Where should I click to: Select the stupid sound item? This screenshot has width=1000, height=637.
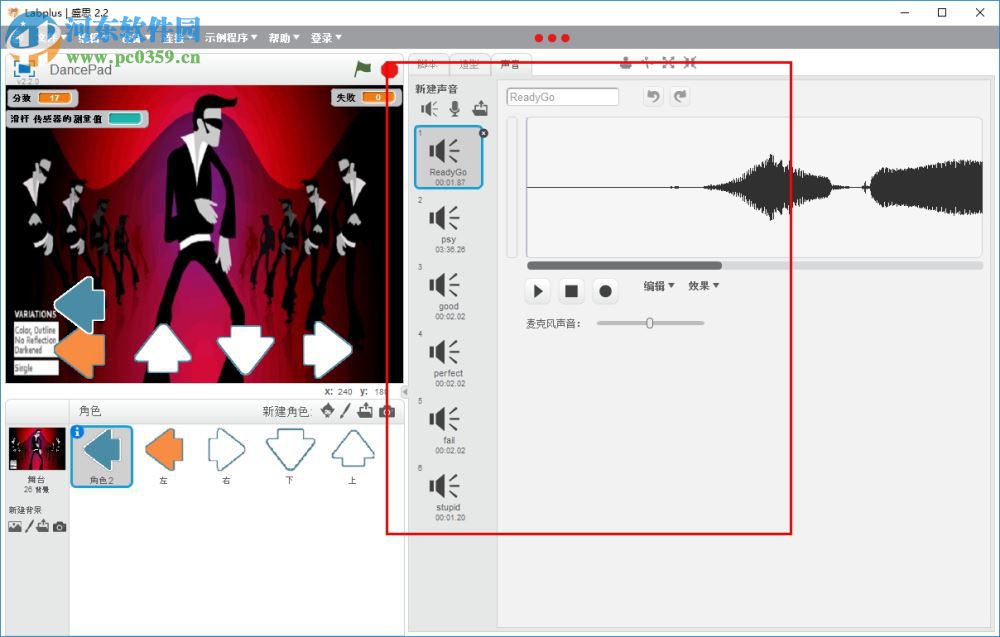(x=448, y=494)
